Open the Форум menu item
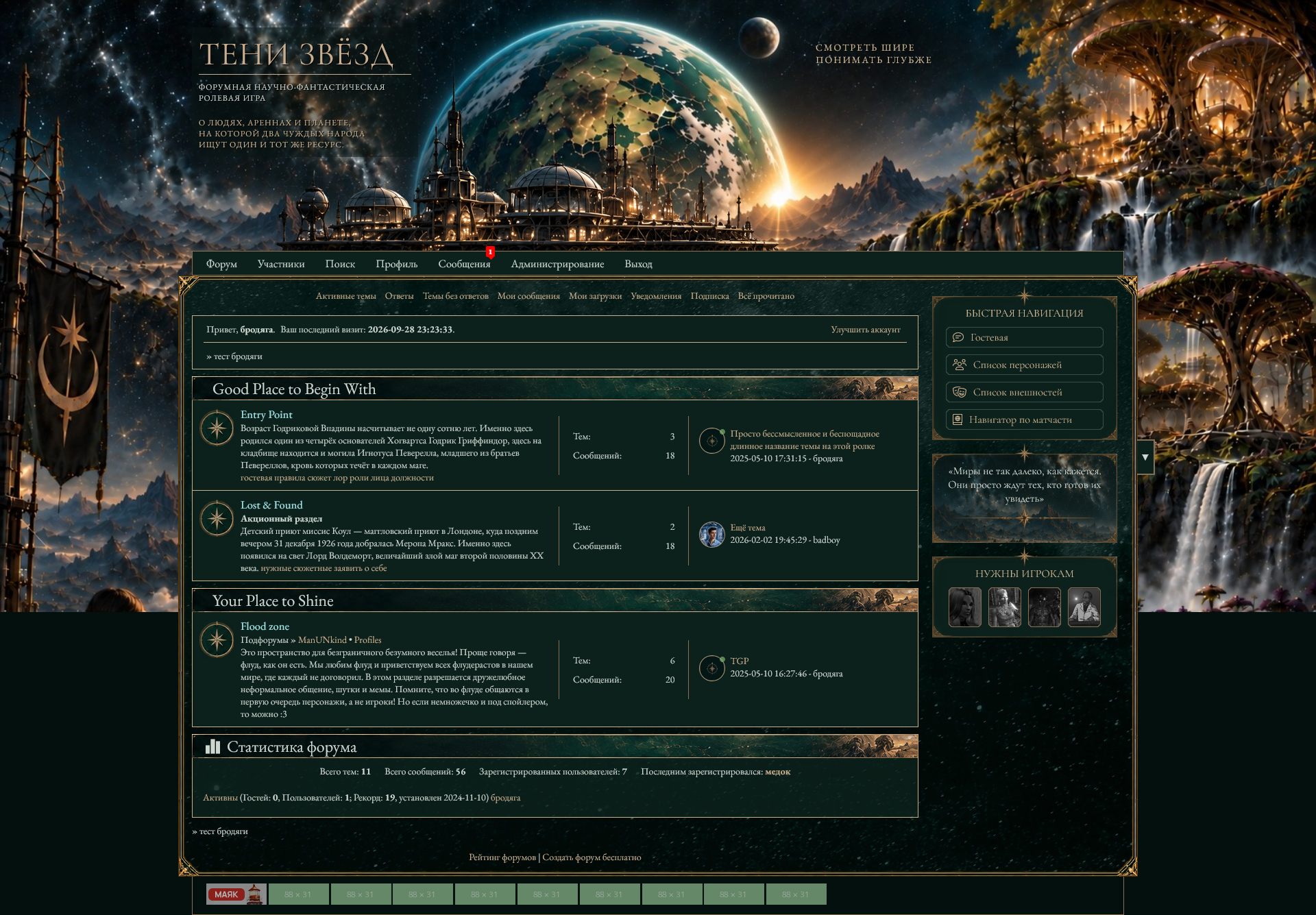 click(x=221, y=264)
